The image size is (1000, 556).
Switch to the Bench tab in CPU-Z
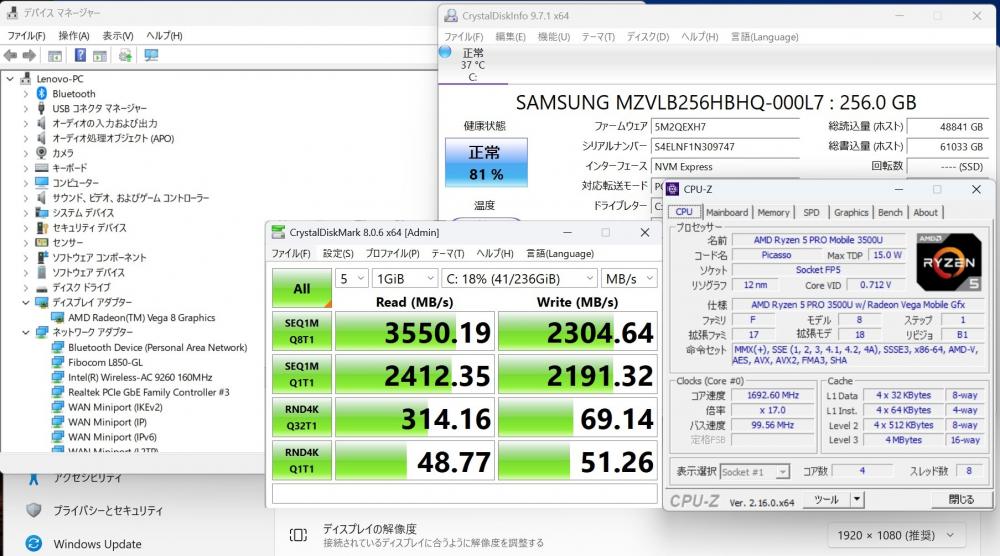pos(890,212)
